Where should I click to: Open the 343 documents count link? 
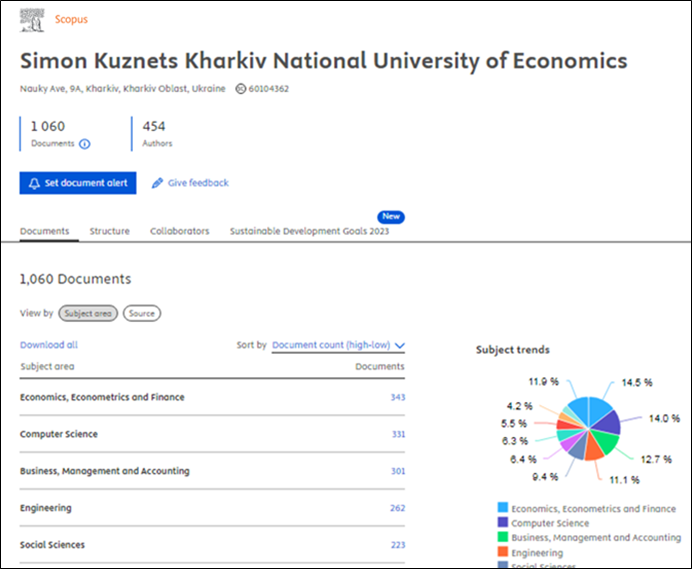398,397
